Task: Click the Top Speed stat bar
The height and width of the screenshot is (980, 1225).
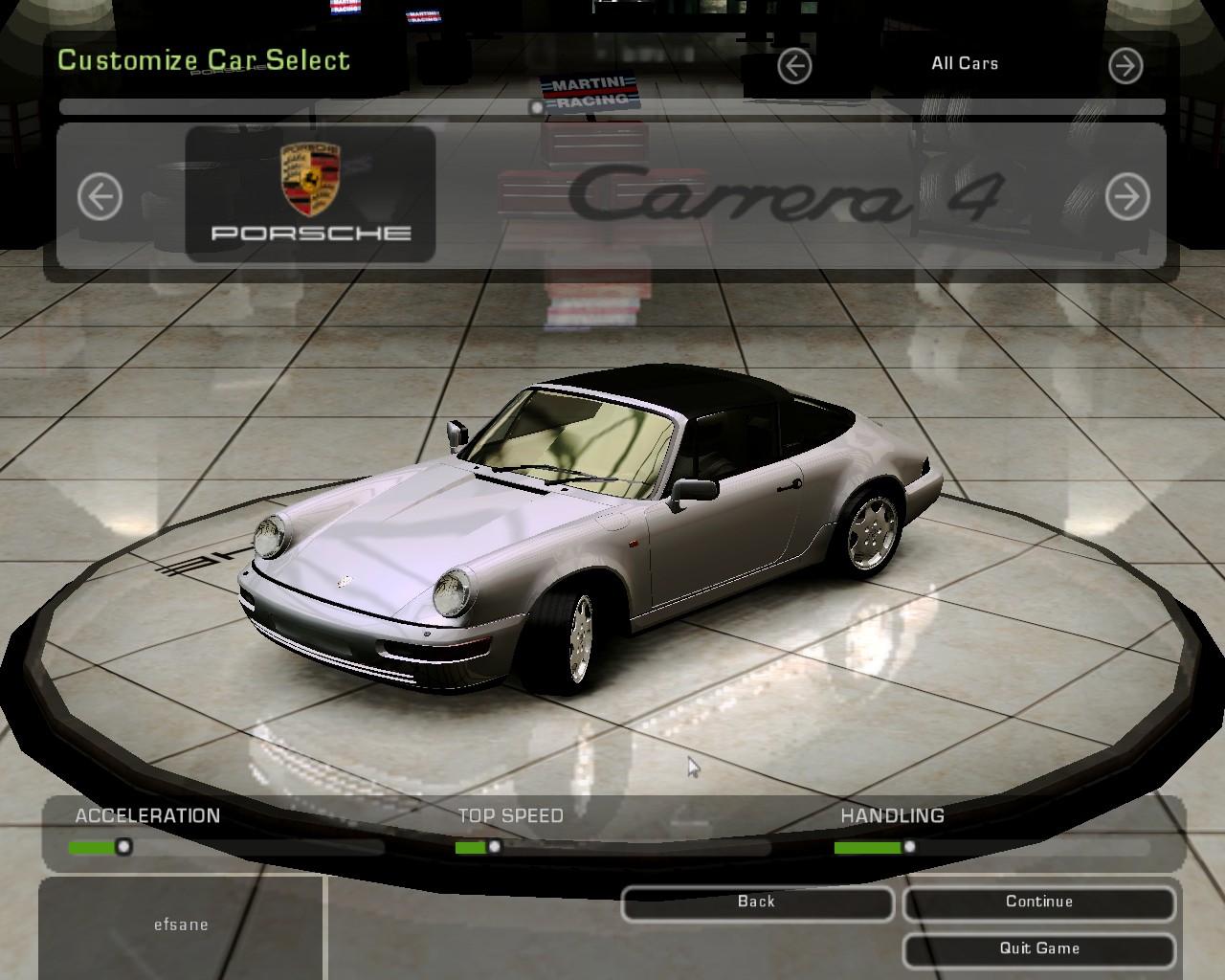Action: point(612,847)
